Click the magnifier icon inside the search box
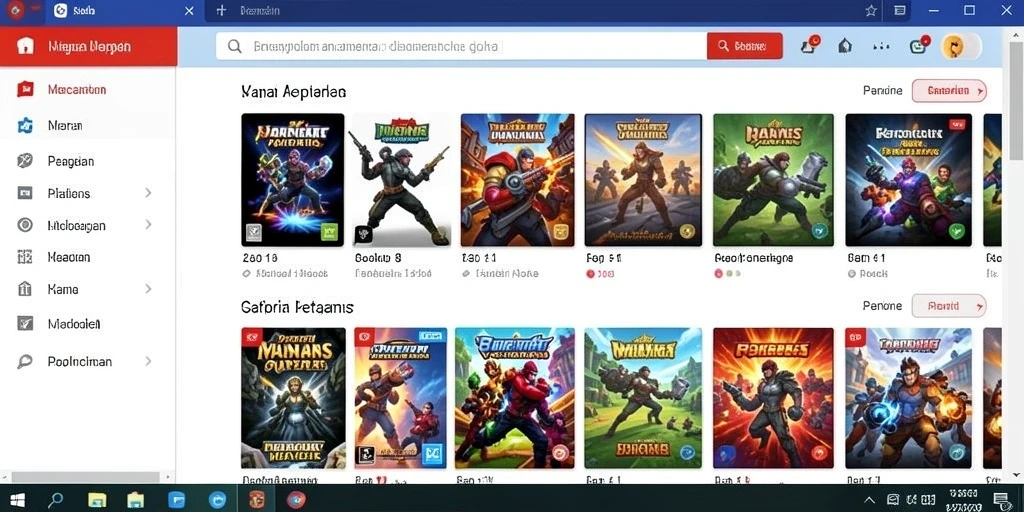This screenshot has width=1024, height=512. [x=234, y=46]
